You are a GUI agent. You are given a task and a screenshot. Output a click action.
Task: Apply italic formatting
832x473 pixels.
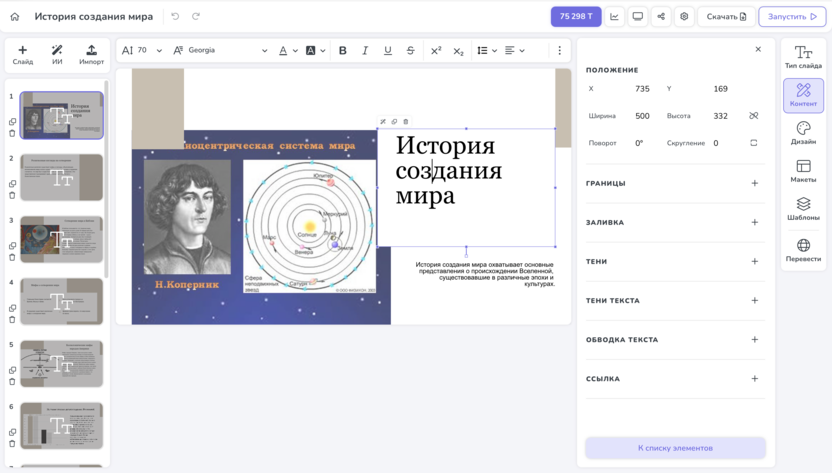(365, 50)
